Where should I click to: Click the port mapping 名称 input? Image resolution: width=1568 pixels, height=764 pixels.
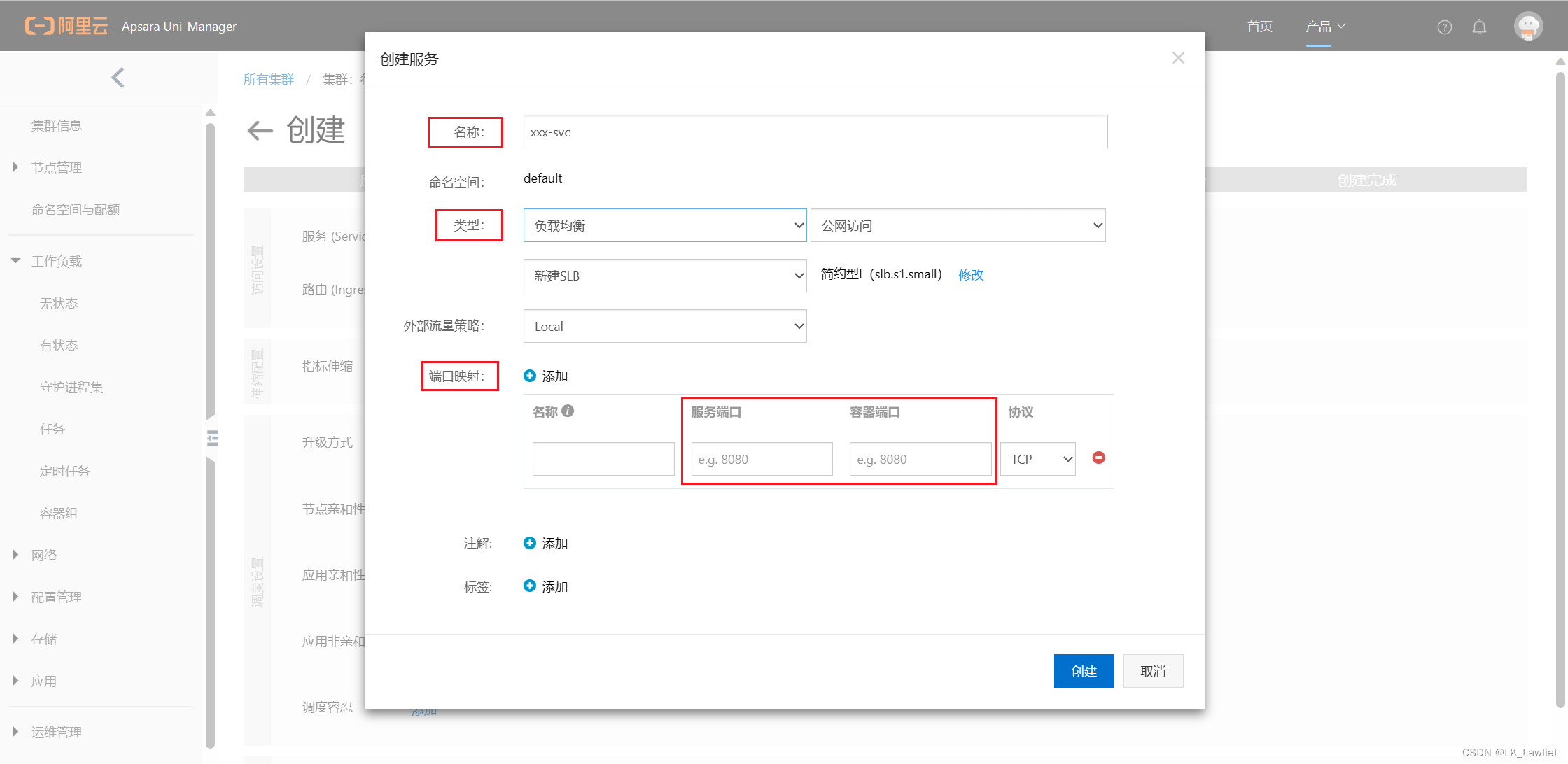(603, 459)
